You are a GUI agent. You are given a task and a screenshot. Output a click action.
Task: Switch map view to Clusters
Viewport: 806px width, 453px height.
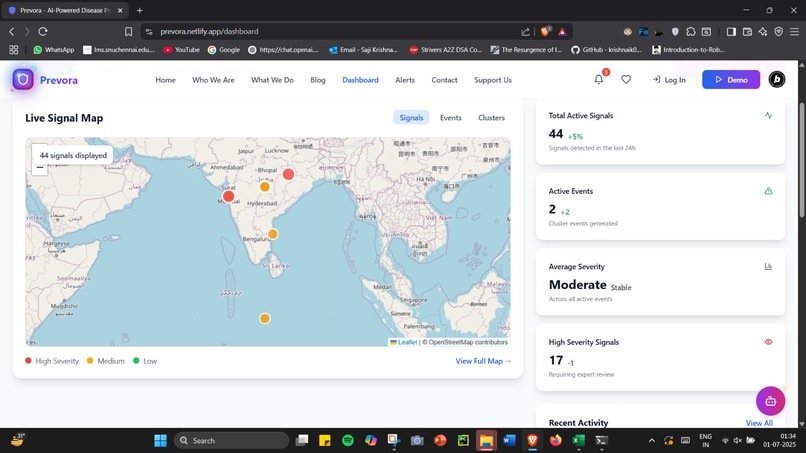pos(491,118)
